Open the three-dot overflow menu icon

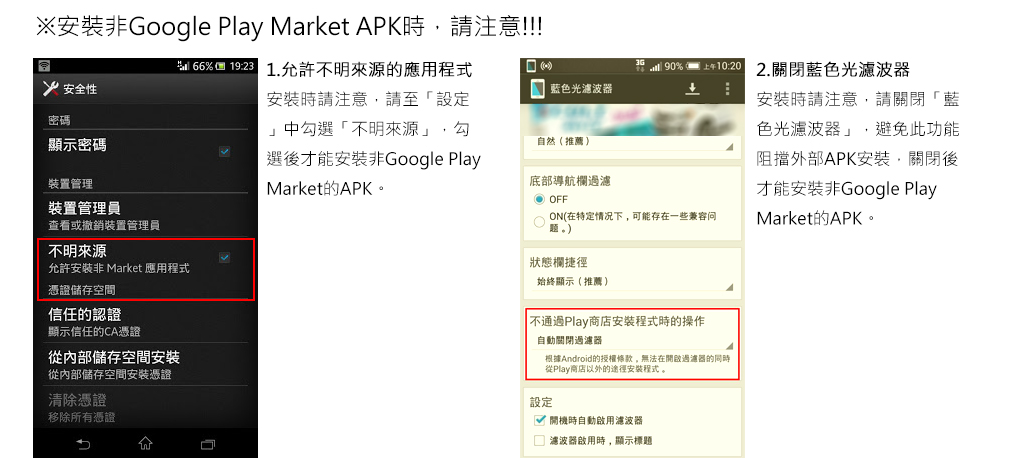[x=728, y=89]
